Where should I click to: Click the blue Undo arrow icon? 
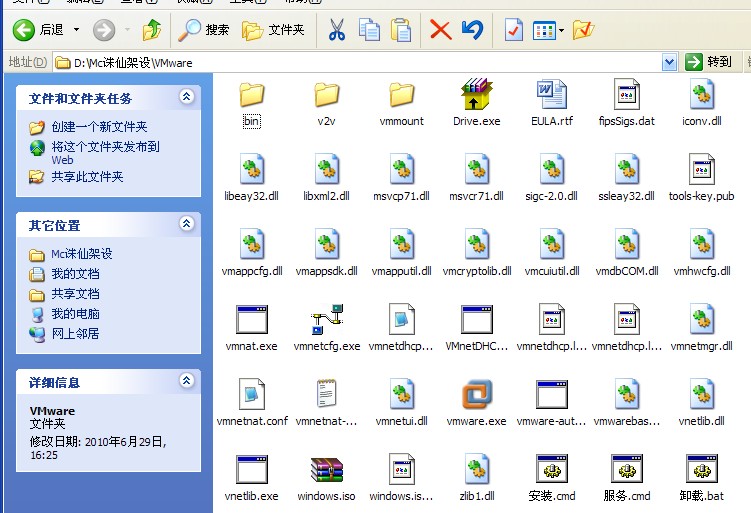point(473,30)
